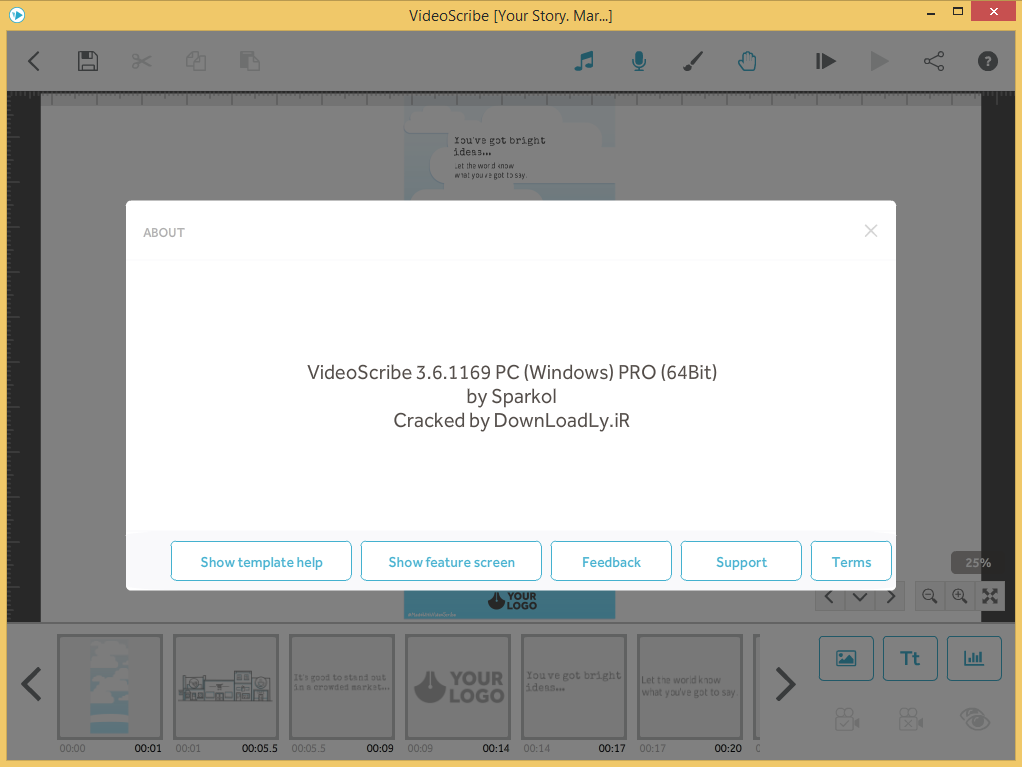Zoom out the canvas with minus magnifier
This screenshot has width=1022, height=767.
coord(930,596)
